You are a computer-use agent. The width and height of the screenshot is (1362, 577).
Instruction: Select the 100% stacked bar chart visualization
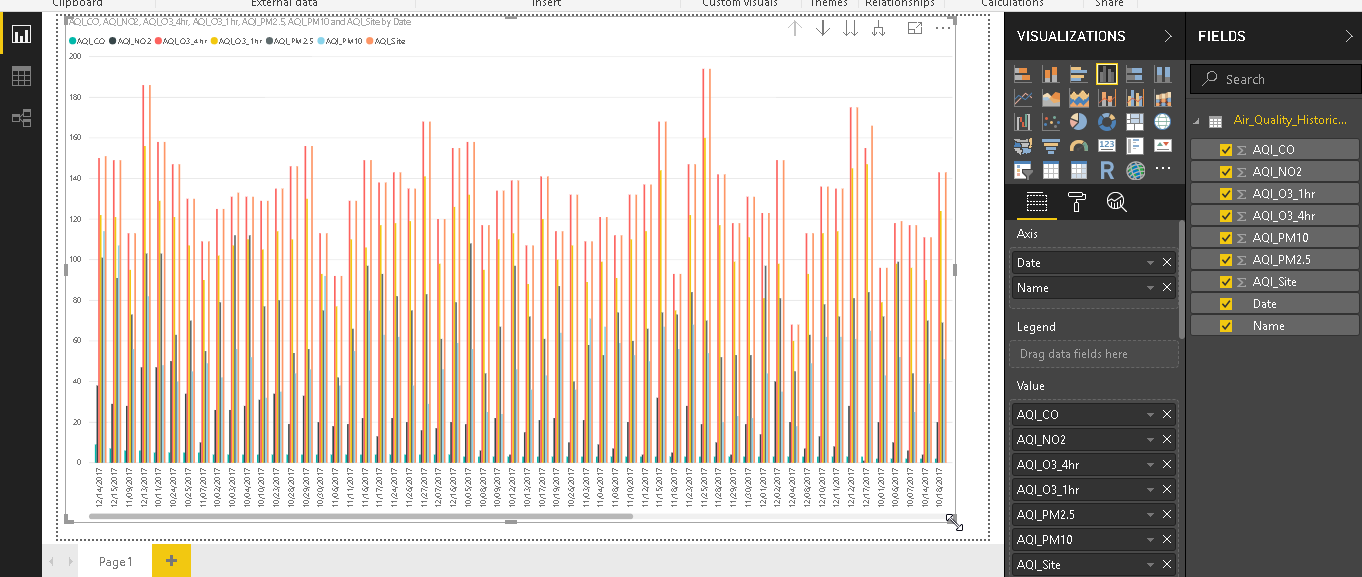pyautogui.click(x=1134, y=74)
